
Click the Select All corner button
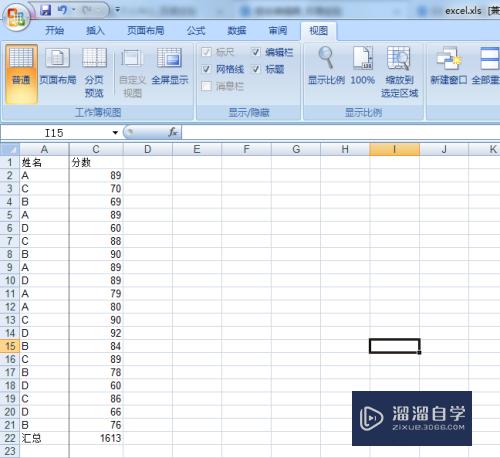[x=10, y=149]
